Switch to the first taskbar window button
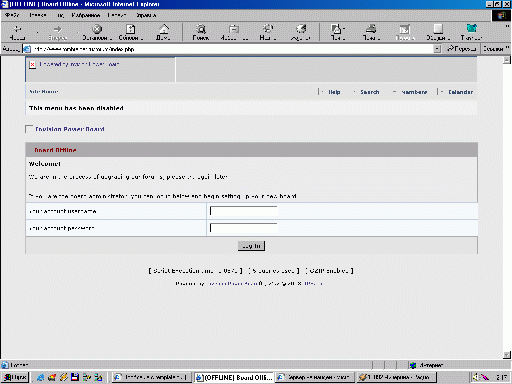The width and height of the screenshot is (512, 384). coord(151,377)
